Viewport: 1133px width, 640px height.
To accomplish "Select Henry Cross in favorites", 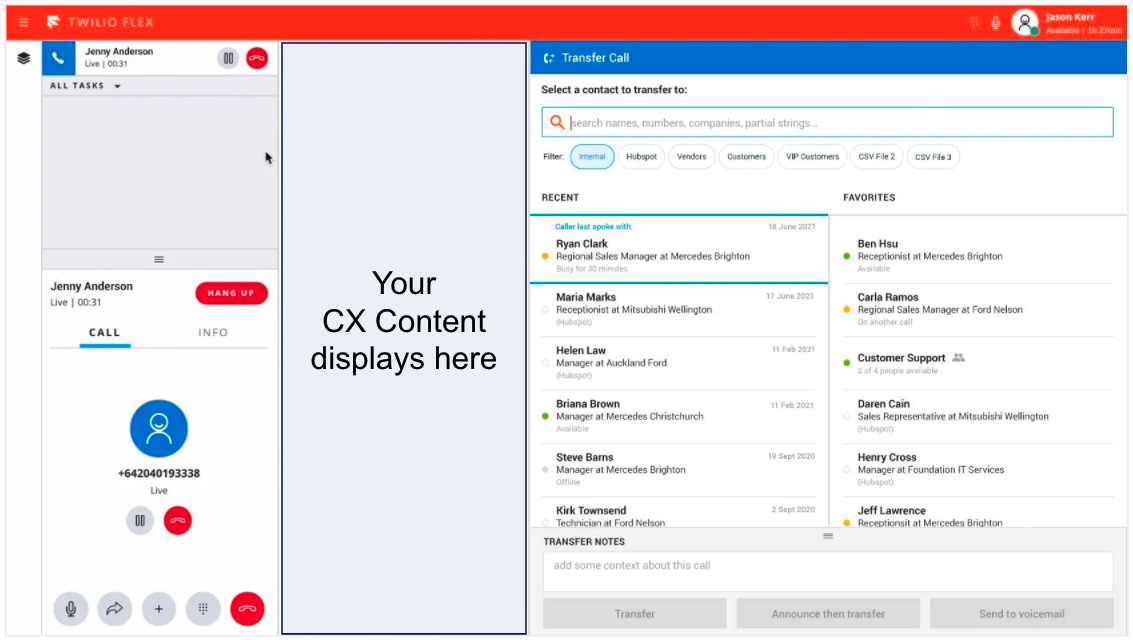I will (979, 470).
